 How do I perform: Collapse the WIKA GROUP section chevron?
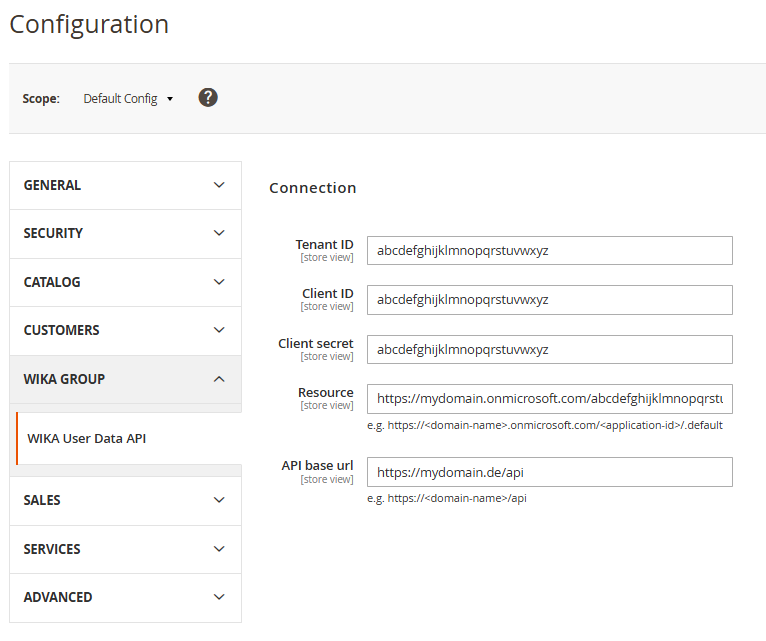(x=220, y=379)
